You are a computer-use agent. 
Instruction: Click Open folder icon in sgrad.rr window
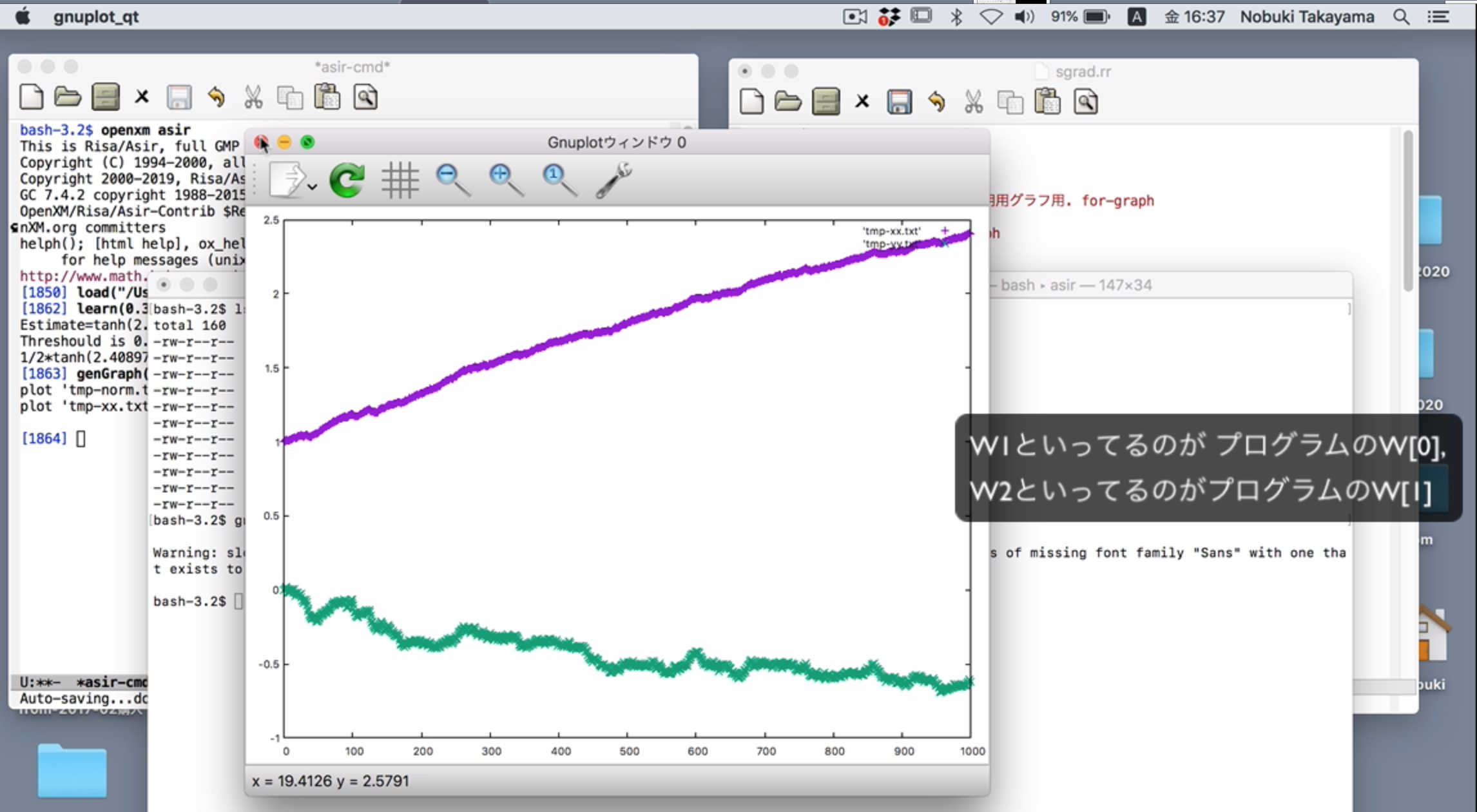pos(787,102)
